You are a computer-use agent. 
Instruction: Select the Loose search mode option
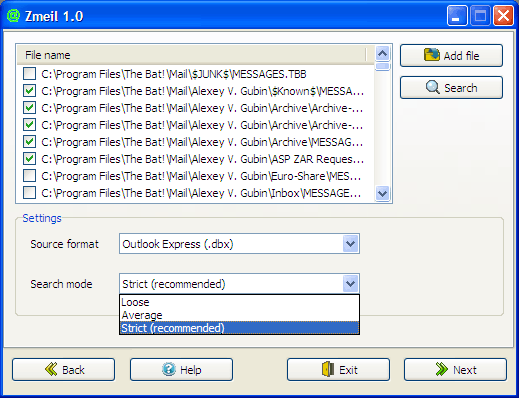click(x=239, y=302)
